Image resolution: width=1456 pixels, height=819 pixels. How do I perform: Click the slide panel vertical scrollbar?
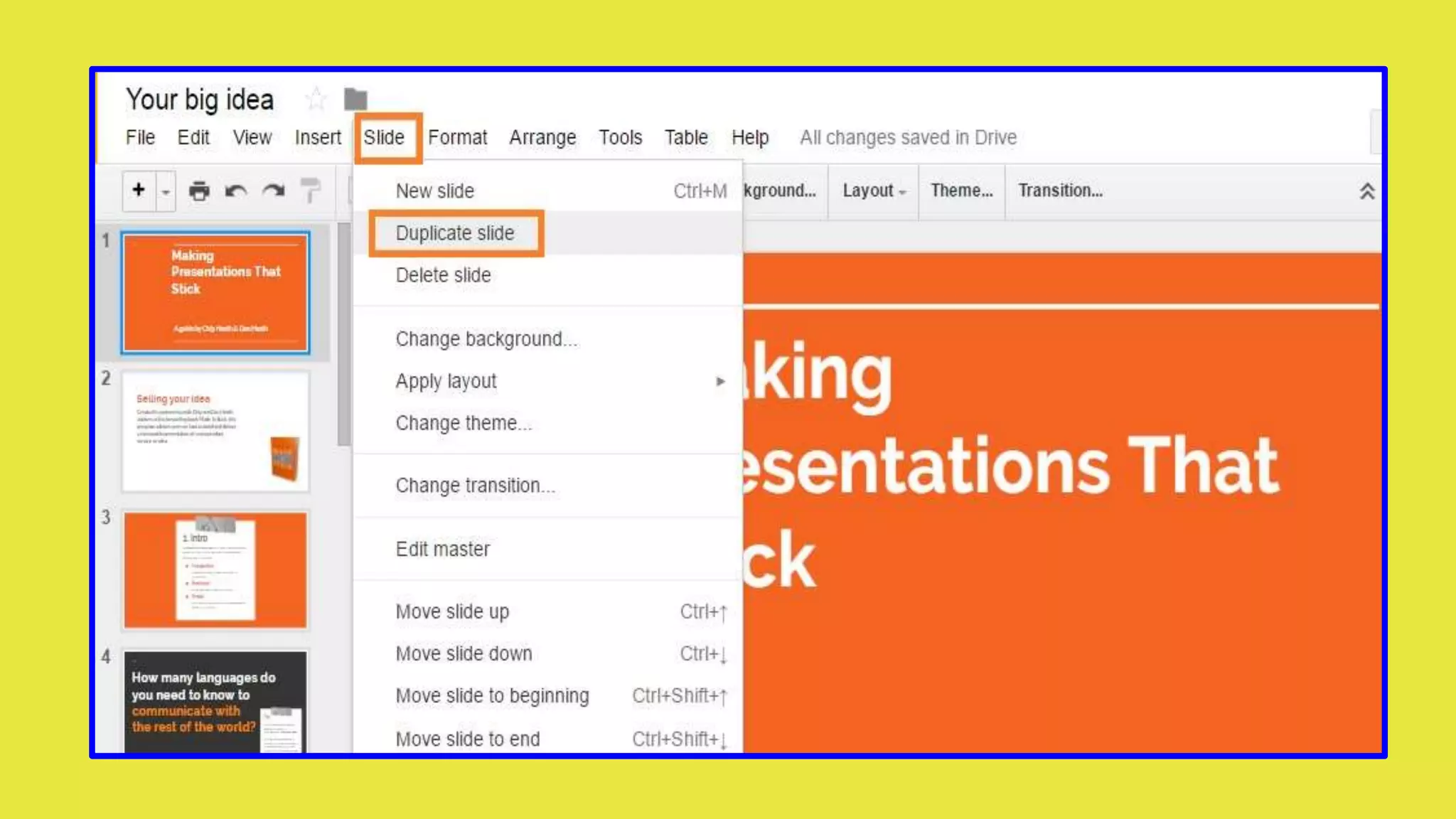pos(344,334)
